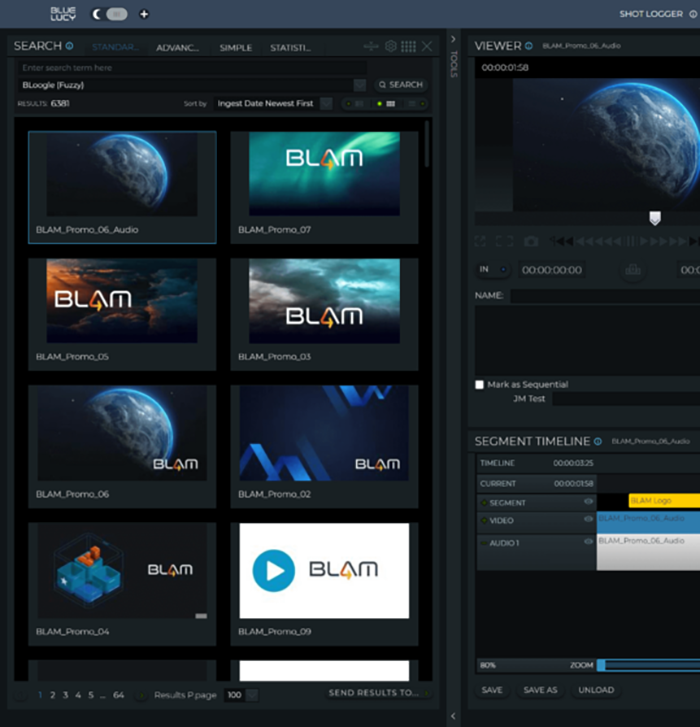
Task: Toggle AUDIO 1 track visibility eye
Action: click(x=588, y=542)
